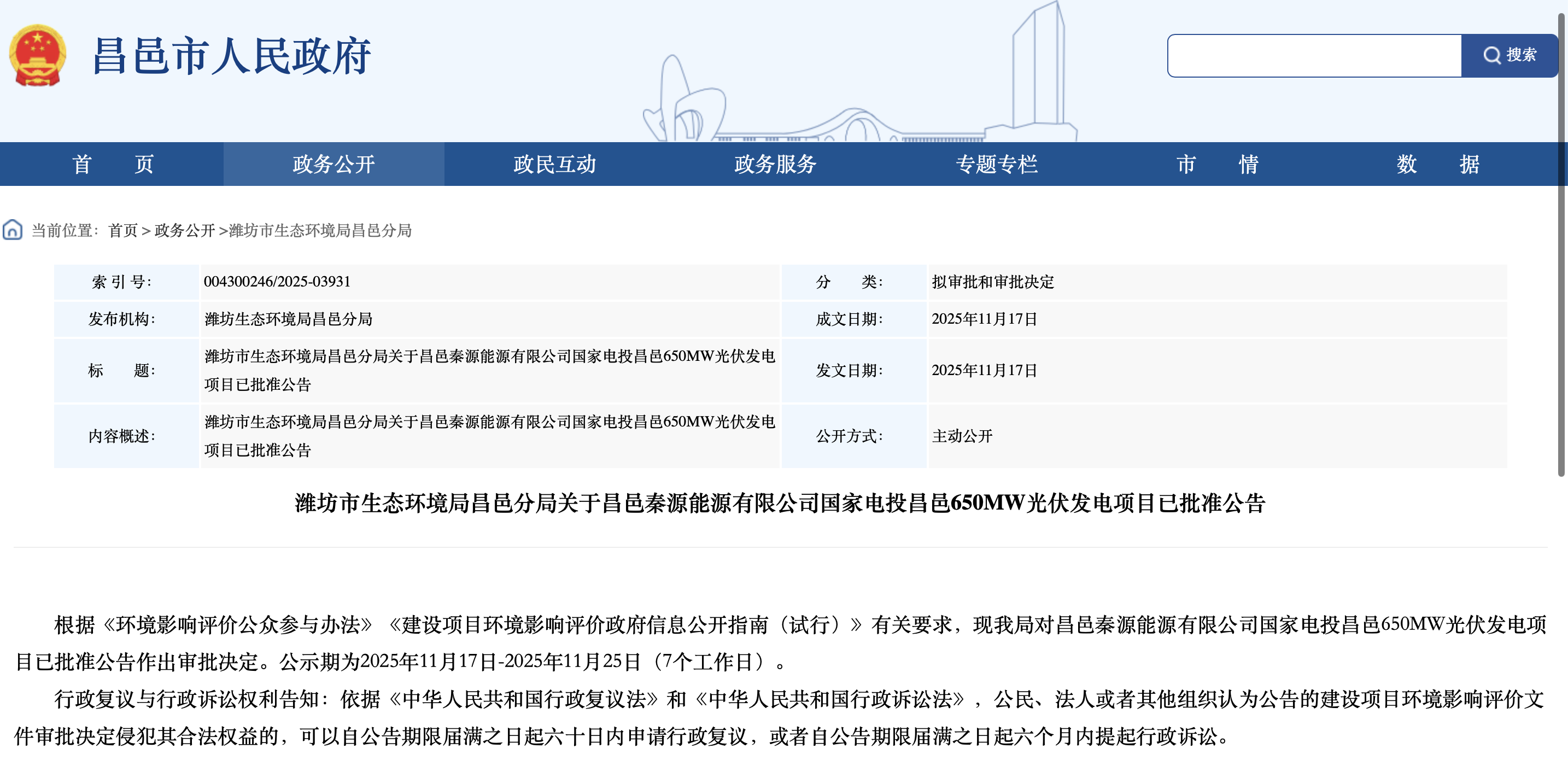Open the 首页 navigation tab
1568x760 pixels.
112,164
